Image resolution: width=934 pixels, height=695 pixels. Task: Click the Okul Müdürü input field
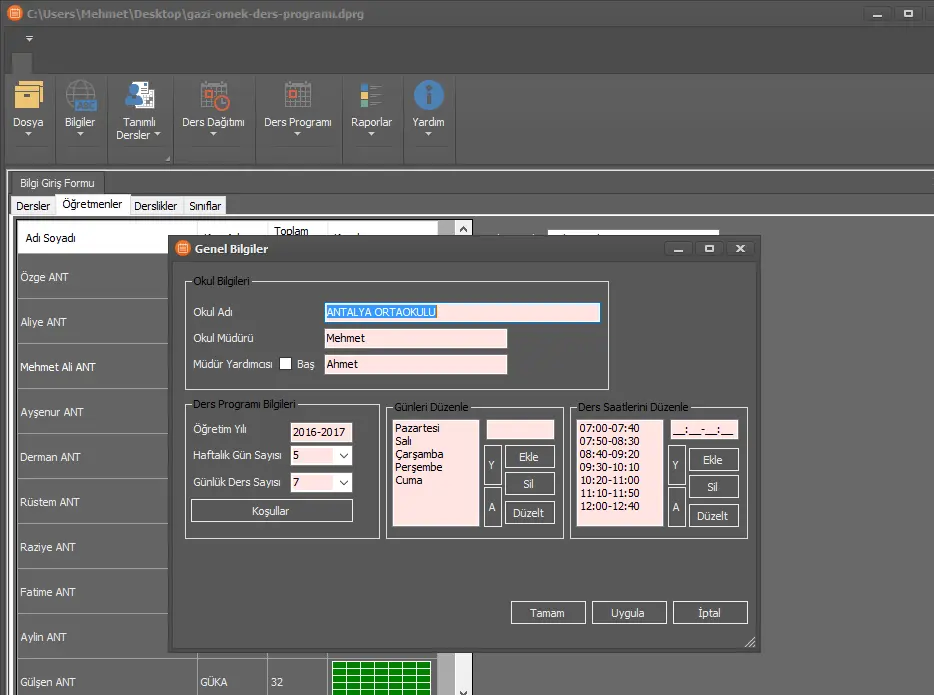click(415, 338)
